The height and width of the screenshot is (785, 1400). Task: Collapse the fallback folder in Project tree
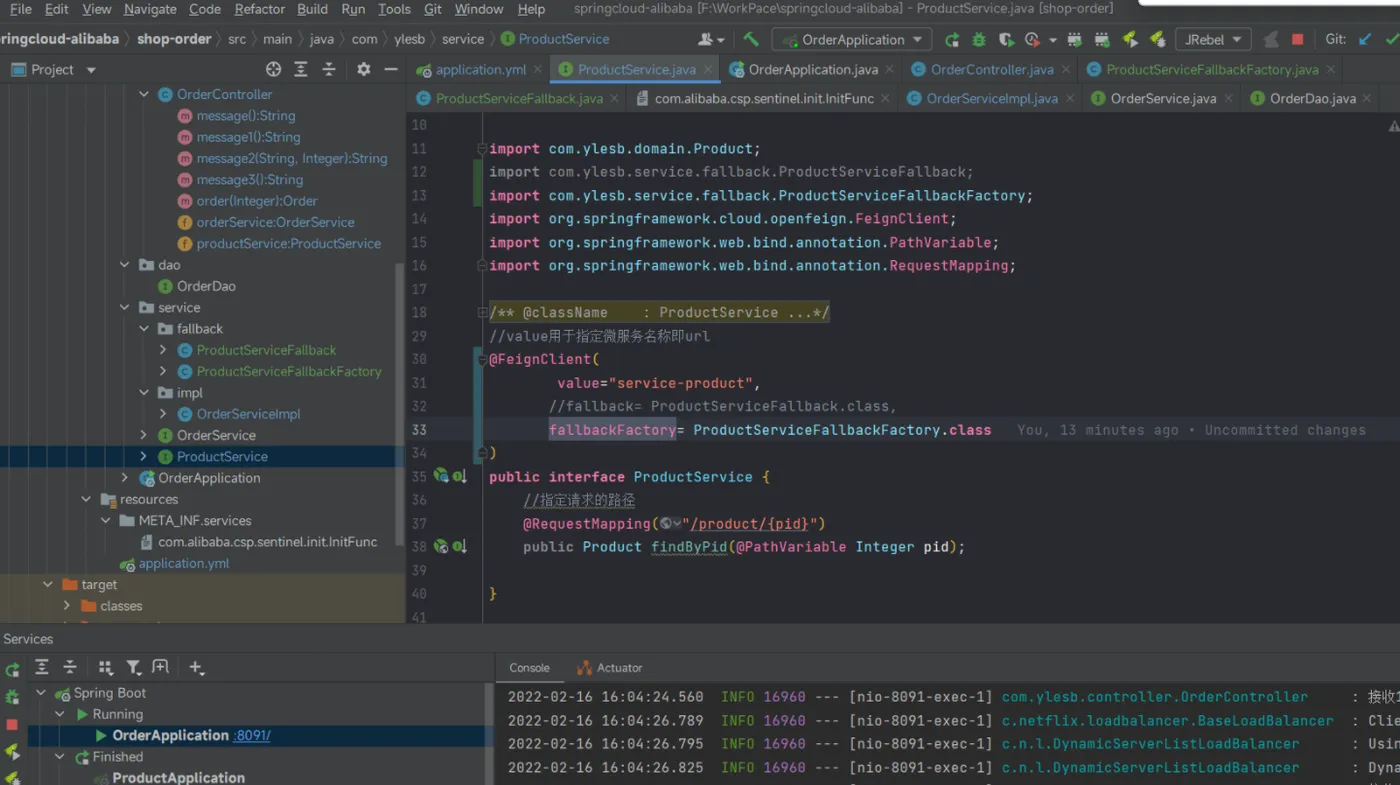pyautogui.click(x=144, y=329)
